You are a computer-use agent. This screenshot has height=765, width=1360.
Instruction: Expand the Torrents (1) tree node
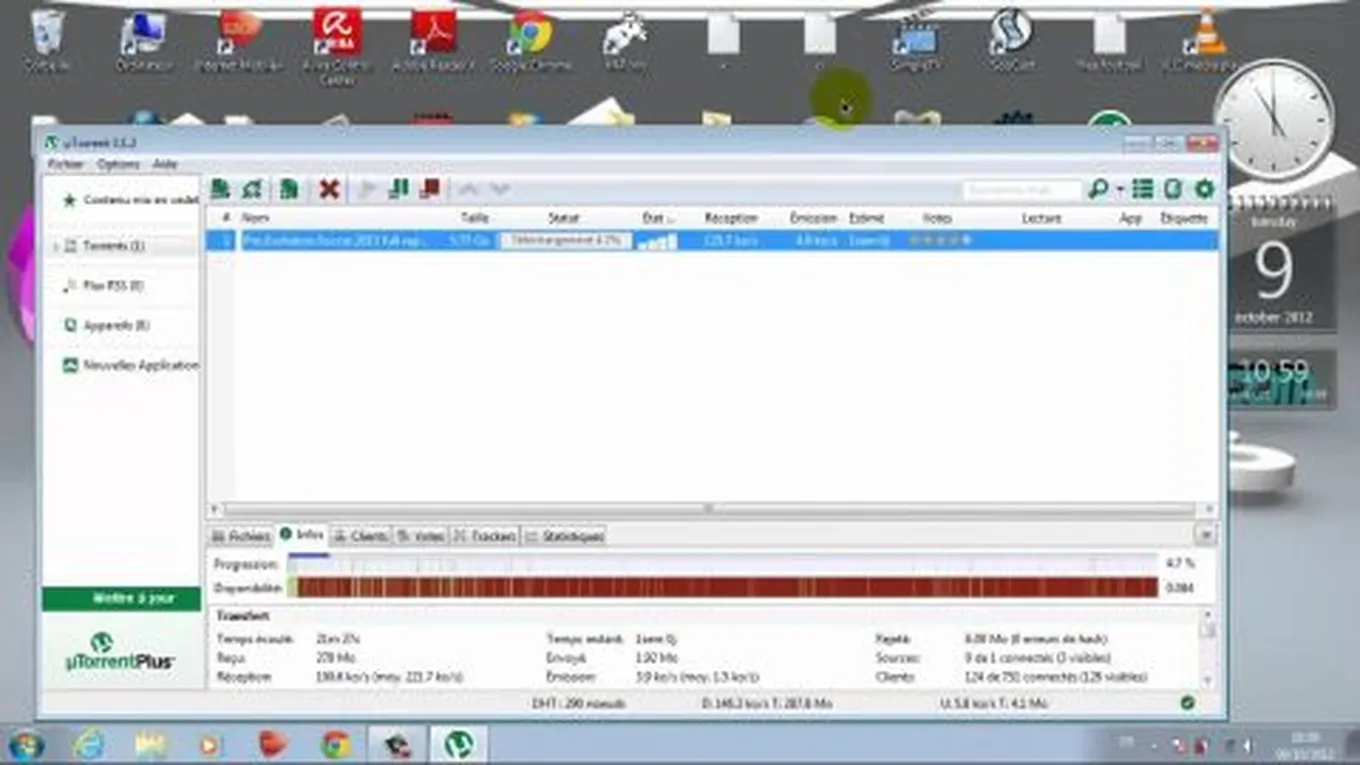click(55, 246)
